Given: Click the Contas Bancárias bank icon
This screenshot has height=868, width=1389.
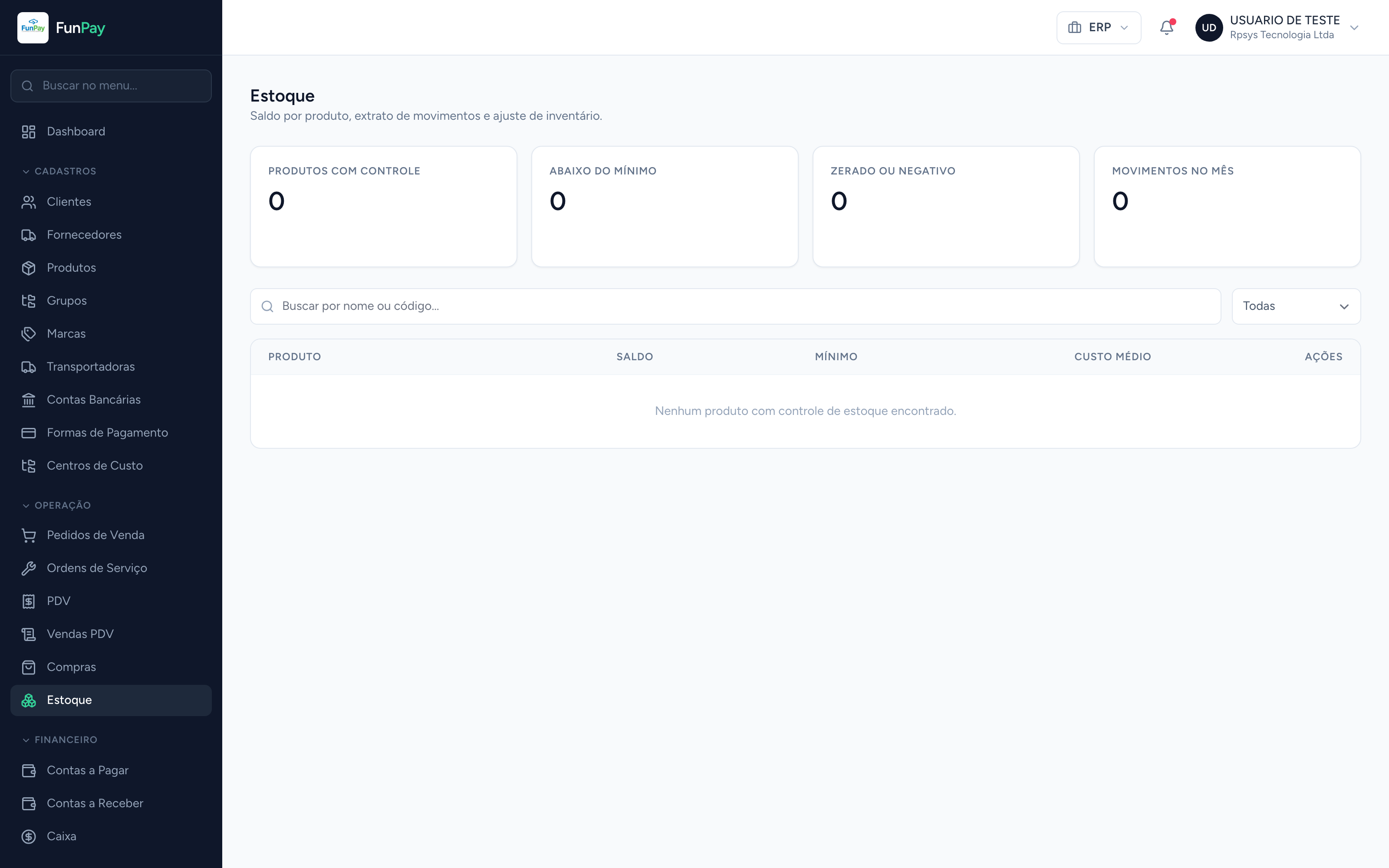Looking at the screenshot, I should [x=29, y=400].
